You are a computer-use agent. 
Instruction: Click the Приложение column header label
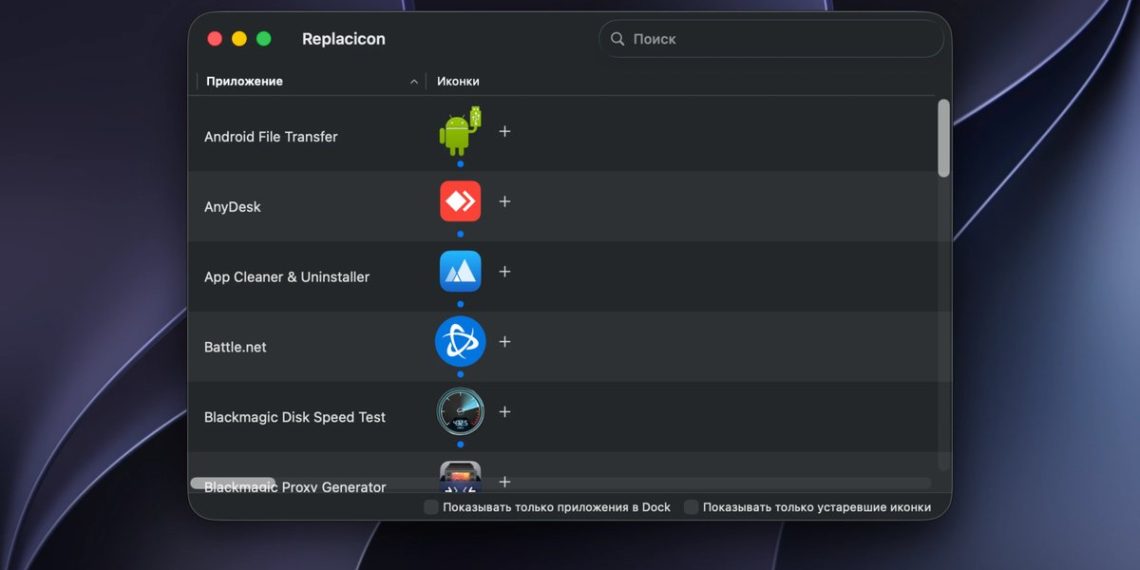pos(244,81)
